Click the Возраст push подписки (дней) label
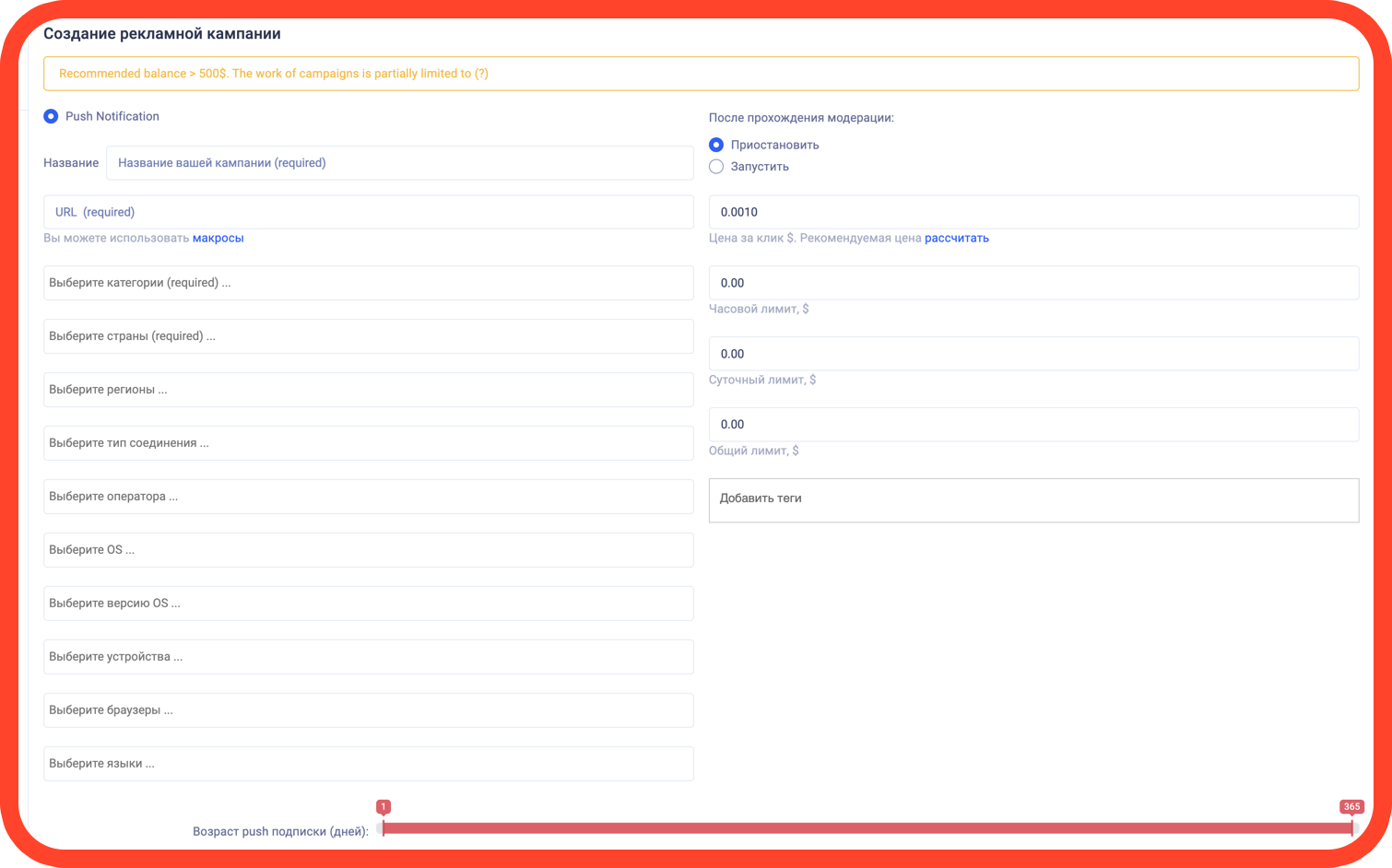This screenshot has height=868, width=1392. pyautogui.click(x=280, y=831)
